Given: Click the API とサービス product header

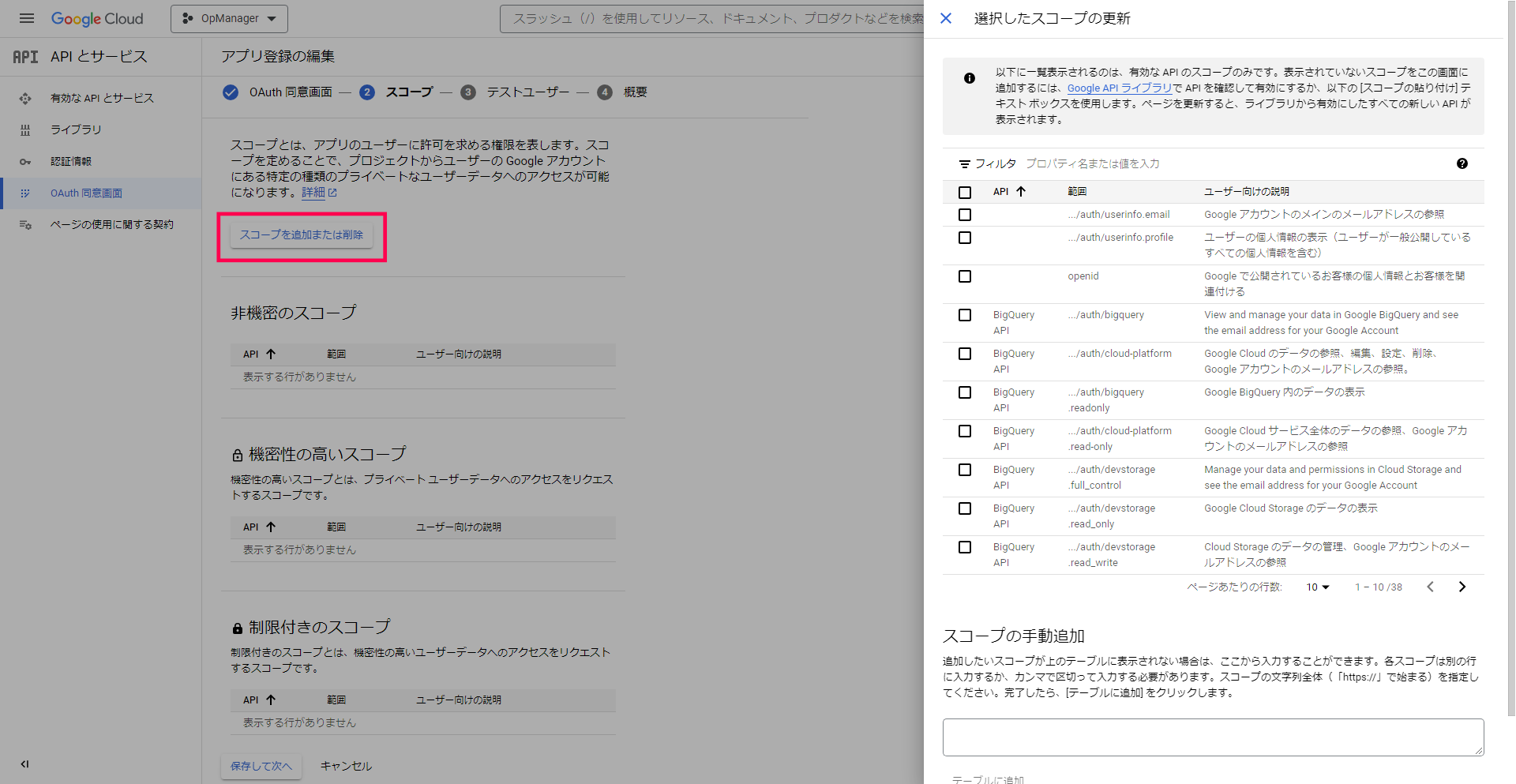Looking at the screenshot, I should pyautogui.click(x=99, y=57).
